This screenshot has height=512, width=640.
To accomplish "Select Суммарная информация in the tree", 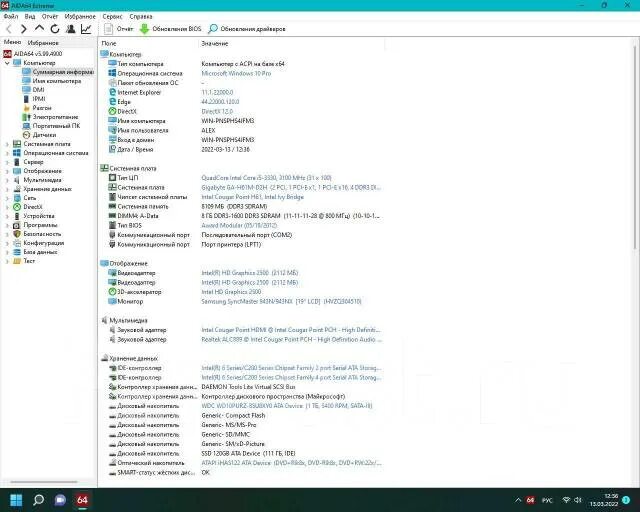I will click(x=58, y=72).
